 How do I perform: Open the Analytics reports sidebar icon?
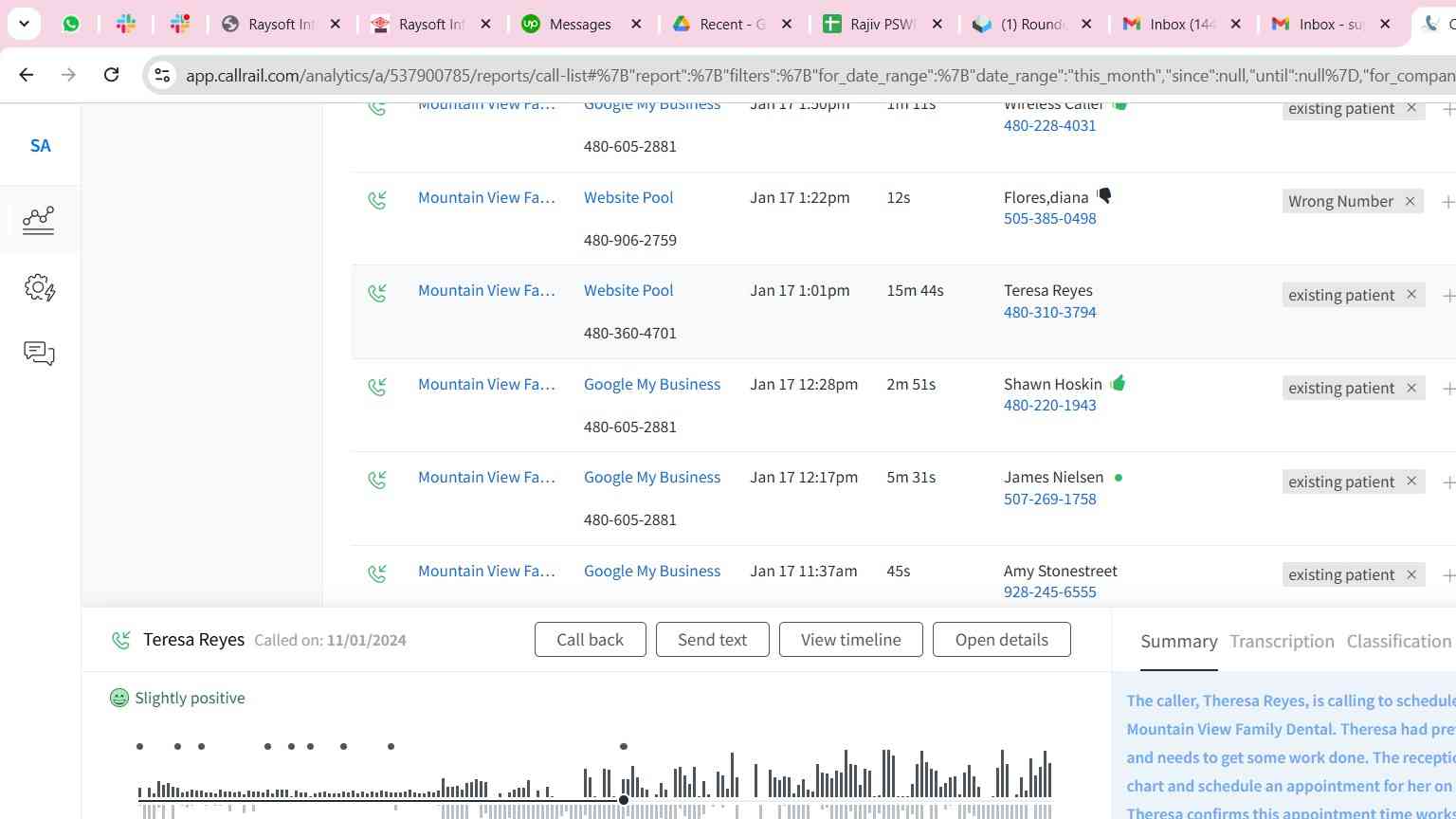39,220
